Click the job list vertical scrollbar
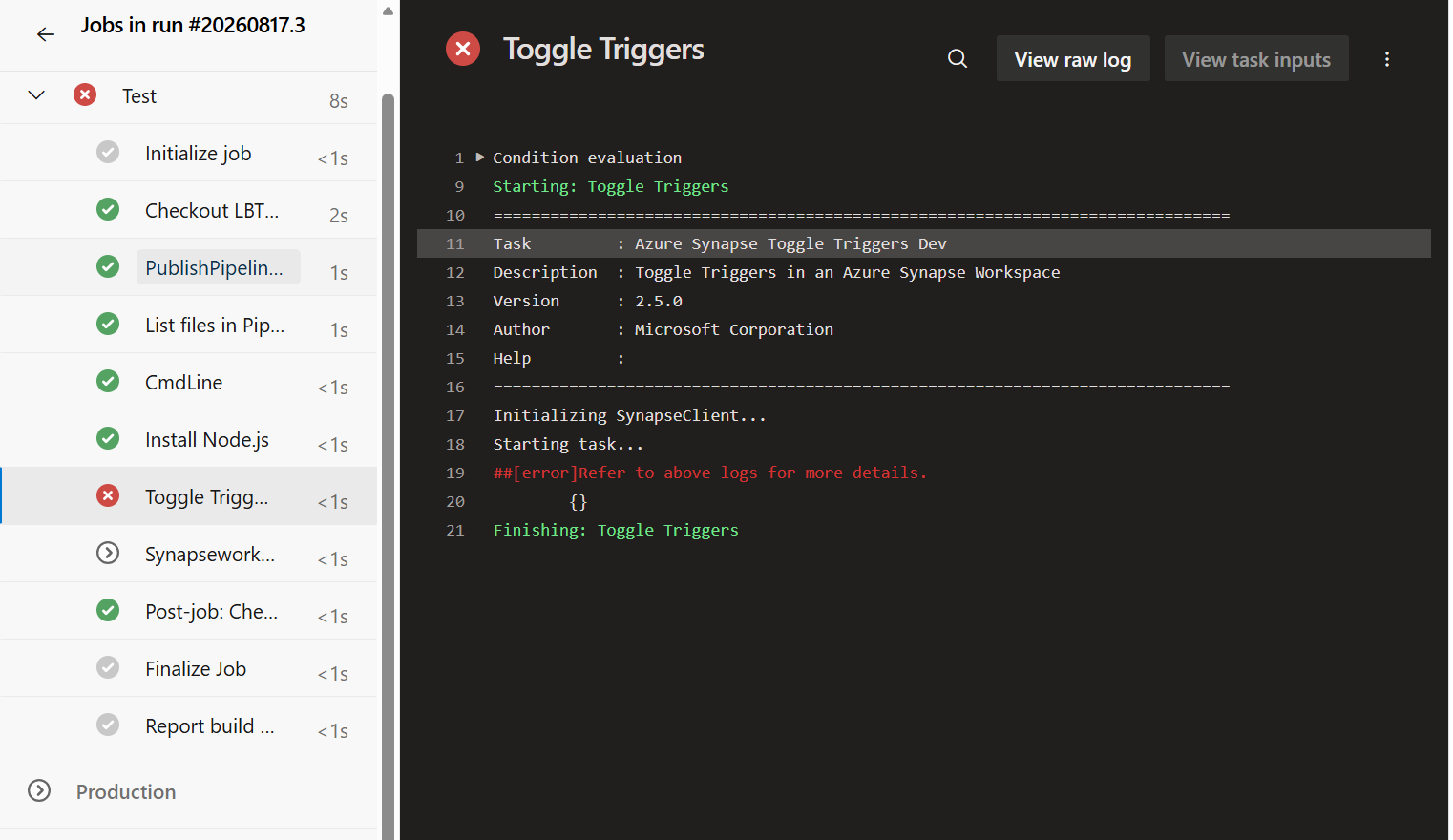Viewport: 1453px width, 840px height. pyautogui.click(x=388, y=468)
